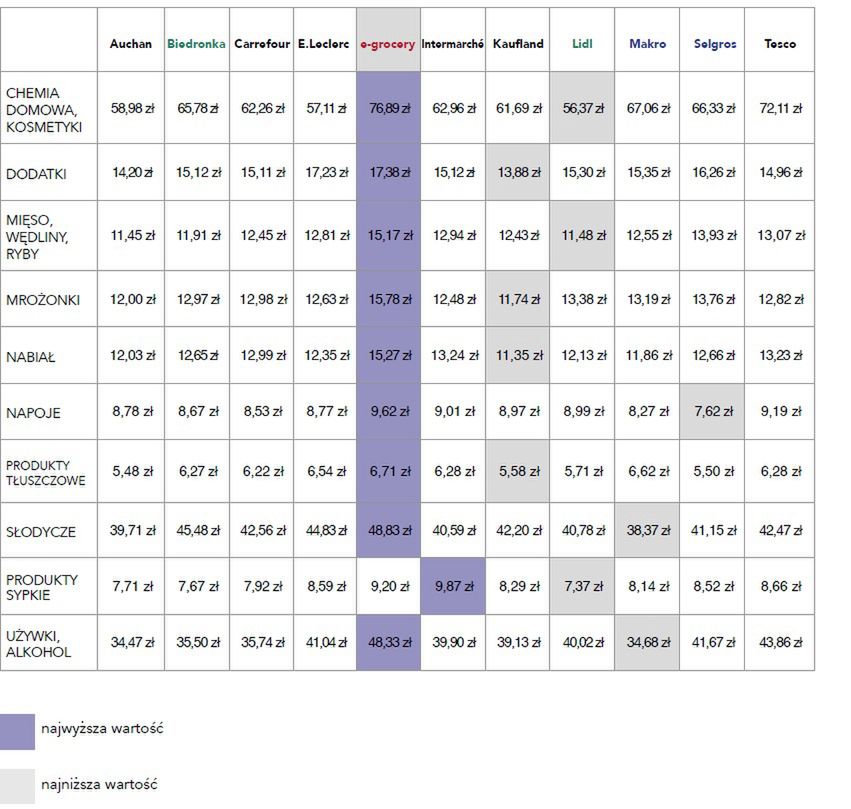Click the 17,38 zł e-grocery cell
Image resolution: width=851 pixels, height=809 pixels.
coord(389,173)
